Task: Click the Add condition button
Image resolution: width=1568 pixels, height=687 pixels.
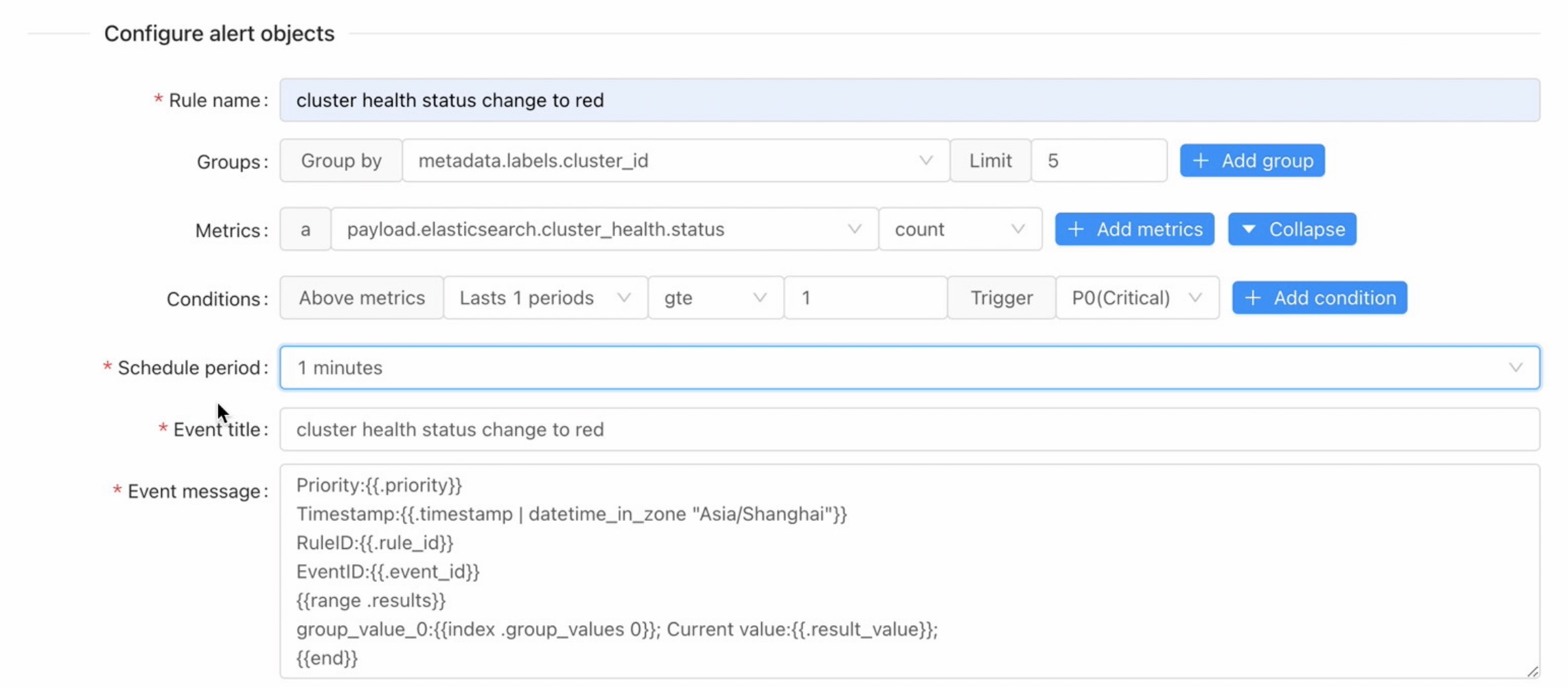Action: 1319,298
